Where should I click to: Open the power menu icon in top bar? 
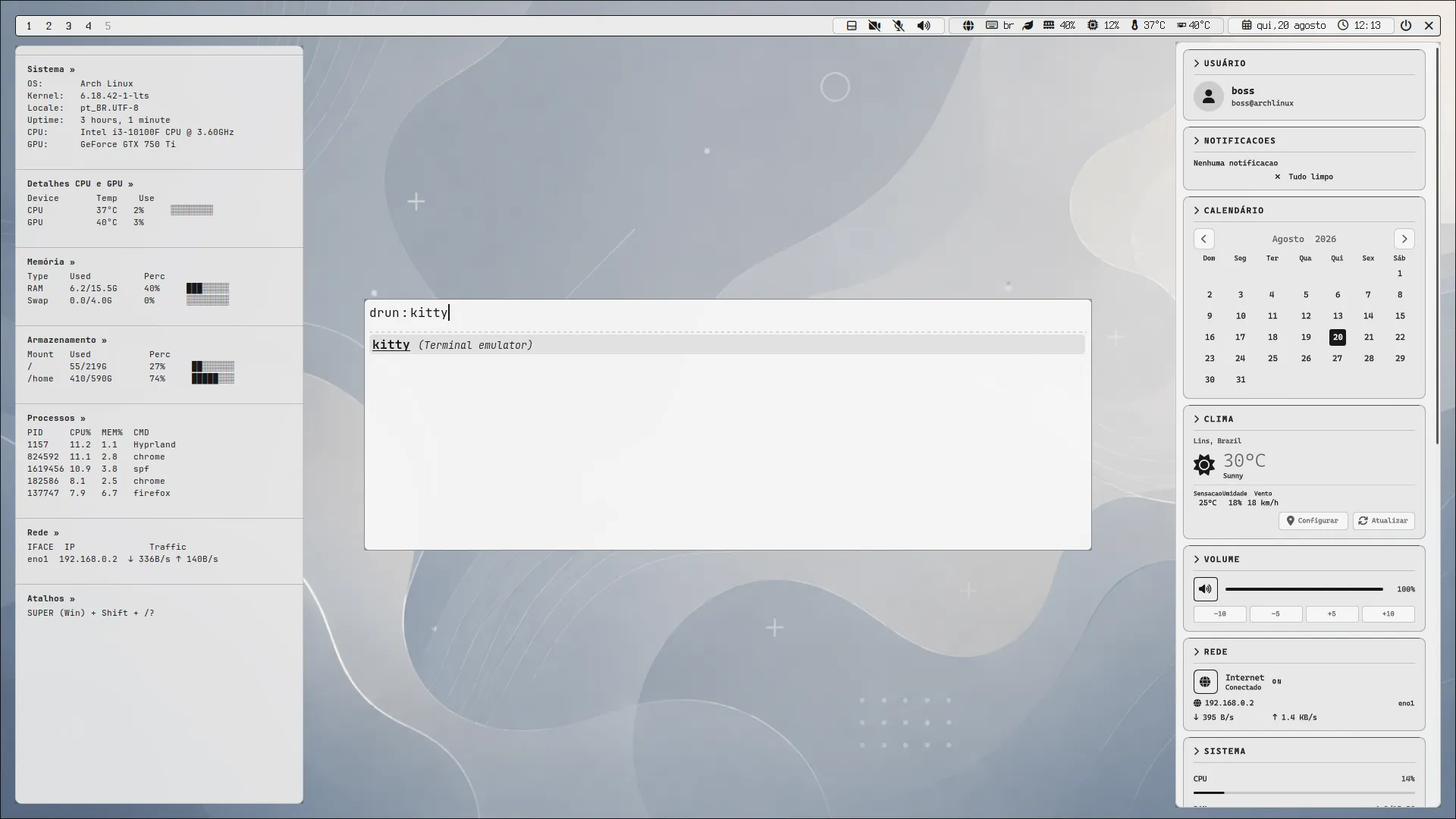(1406, 25)
